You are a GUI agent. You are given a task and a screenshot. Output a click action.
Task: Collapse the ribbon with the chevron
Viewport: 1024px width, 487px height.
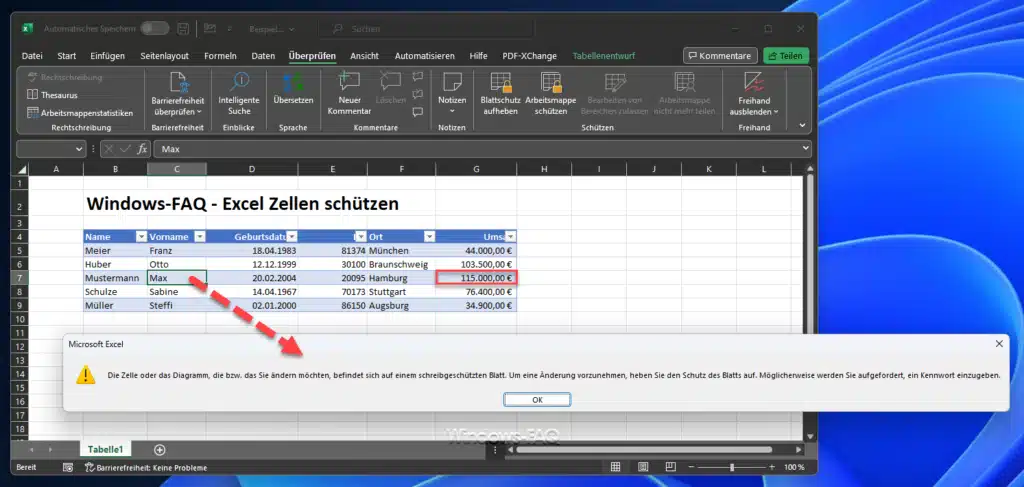click(x=803, y=125)
